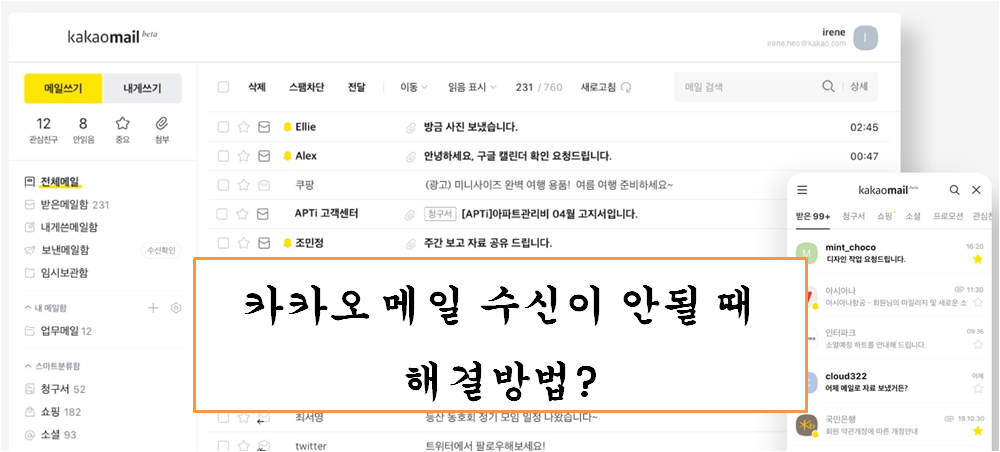Screen dimensions: 1000x452
Task: Check the 조민정 mail checkbox
Action: pos(223,243)
